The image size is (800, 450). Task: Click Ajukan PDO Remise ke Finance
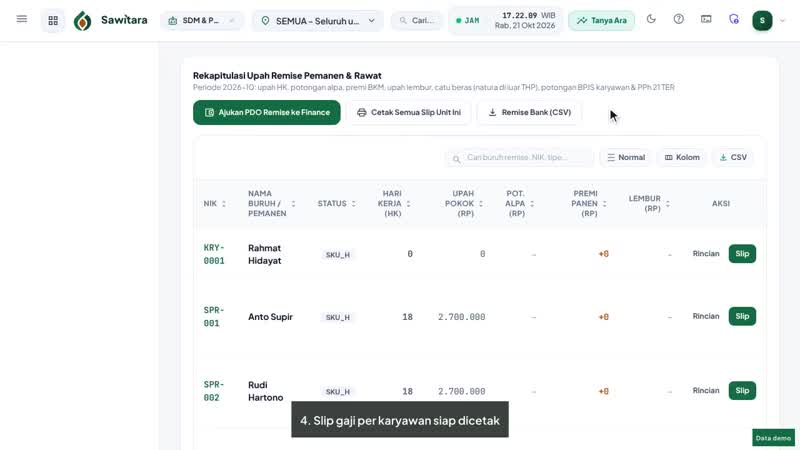click(267, 112)
